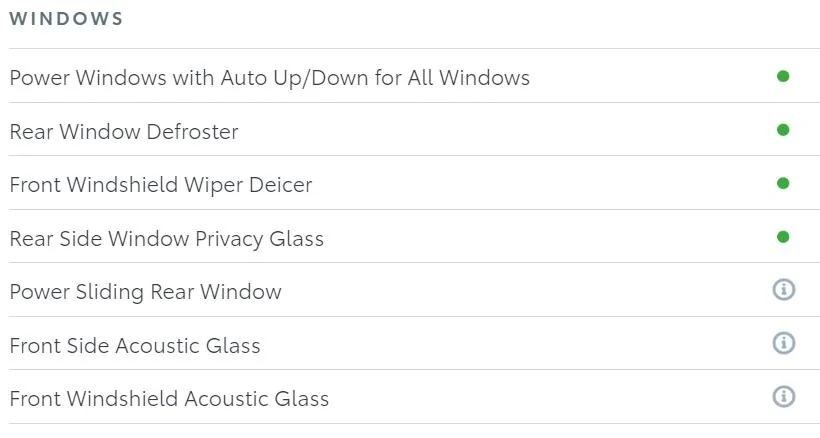
Task: Select the Front Side Acoustic Glass label
Action: tap(135, 345)
